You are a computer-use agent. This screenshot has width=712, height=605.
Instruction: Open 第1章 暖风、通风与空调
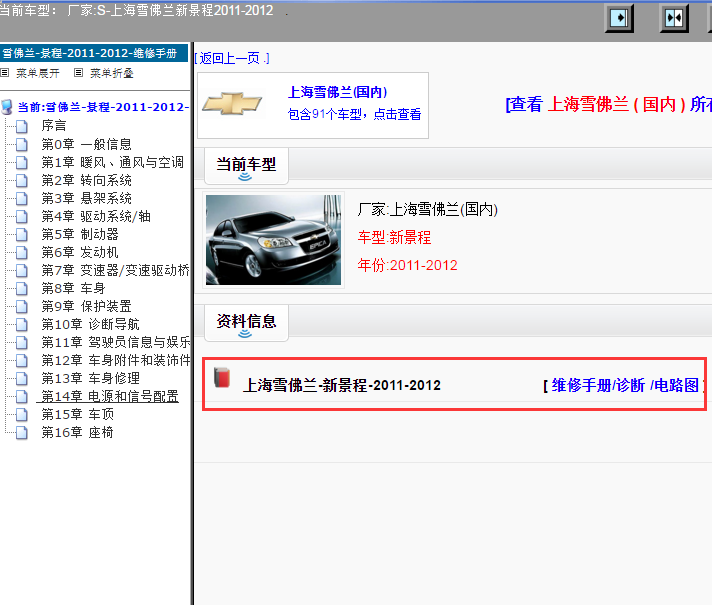[x=112, y=162]
